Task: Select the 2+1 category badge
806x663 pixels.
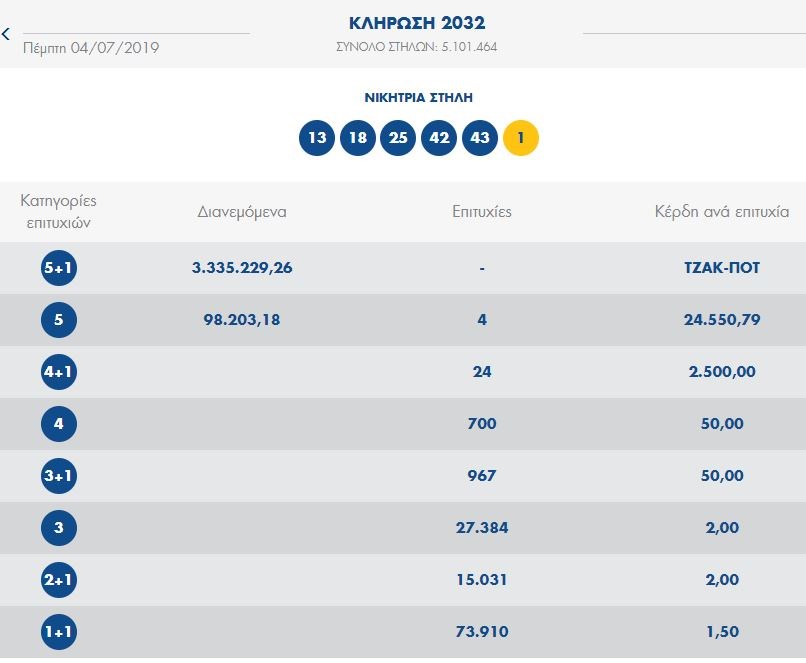Action: click(59, 580)
